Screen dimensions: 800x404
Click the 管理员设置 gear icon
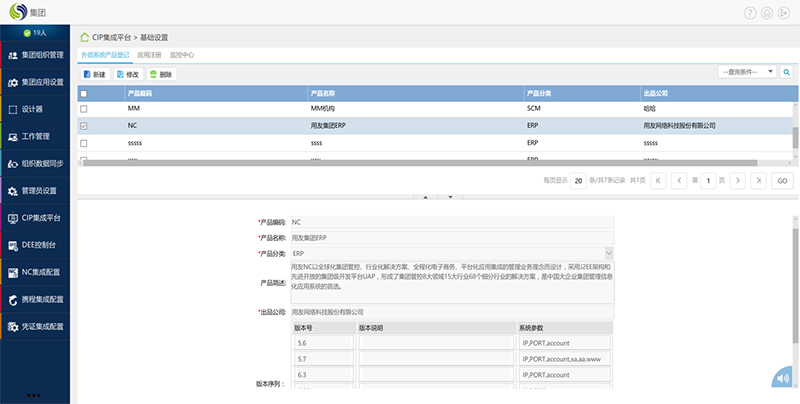point(13,191)
